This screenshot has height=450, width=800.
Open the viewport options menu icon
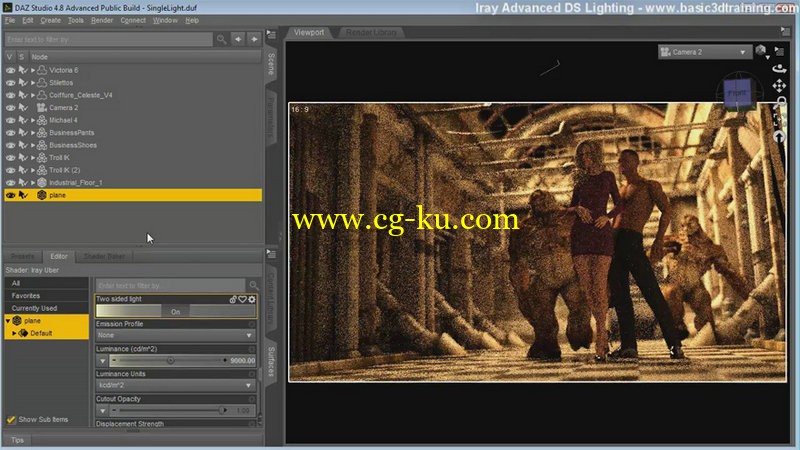click(779, 51)
